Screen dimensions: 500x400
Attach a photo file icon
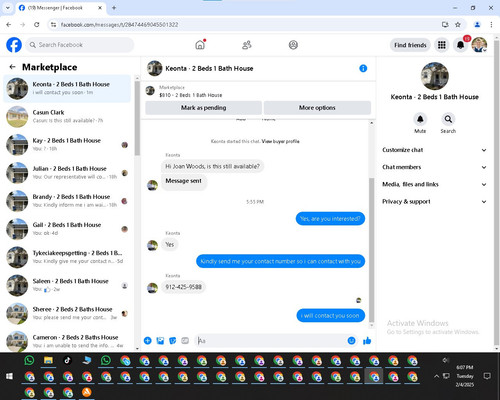click(160, 341)
